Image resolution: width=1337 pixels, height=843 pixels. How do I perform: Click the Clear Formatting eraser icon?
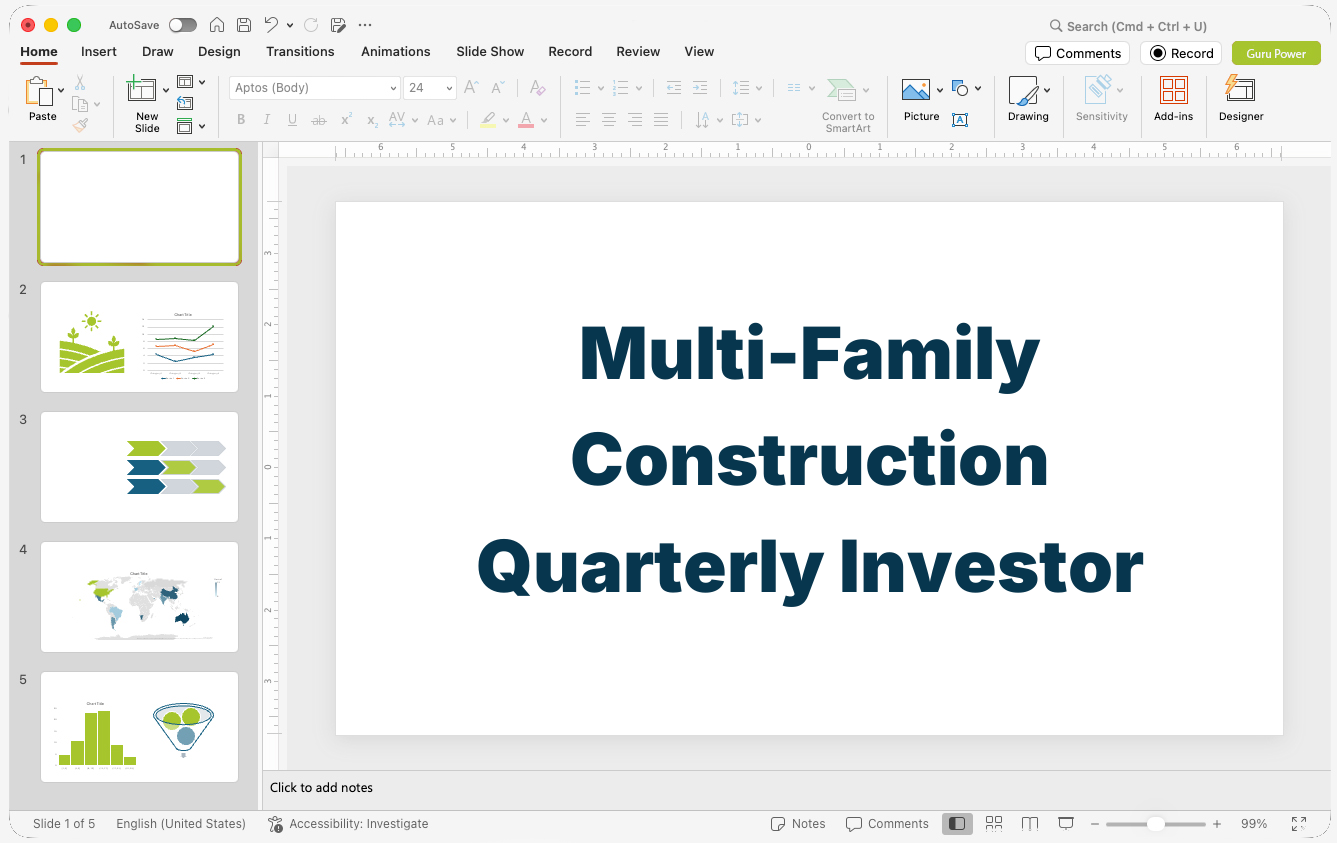pos(538,88)
